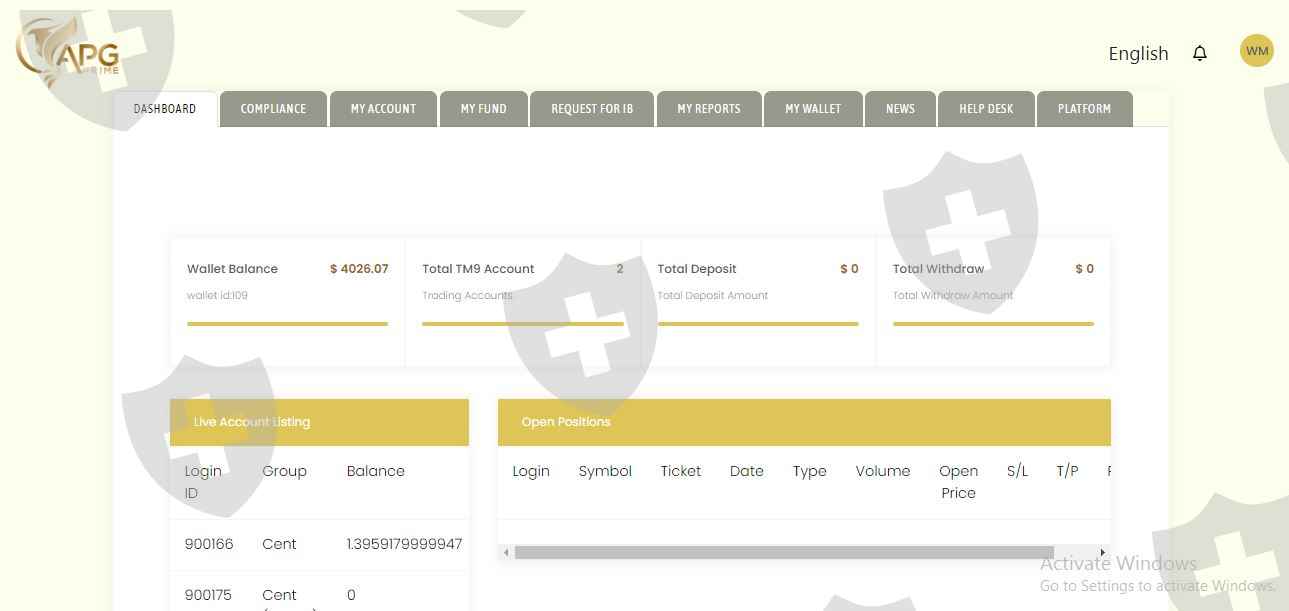This screenshot has width=1289, height=611.
Task: Click the Ticket column header
Action: point(680,471)
